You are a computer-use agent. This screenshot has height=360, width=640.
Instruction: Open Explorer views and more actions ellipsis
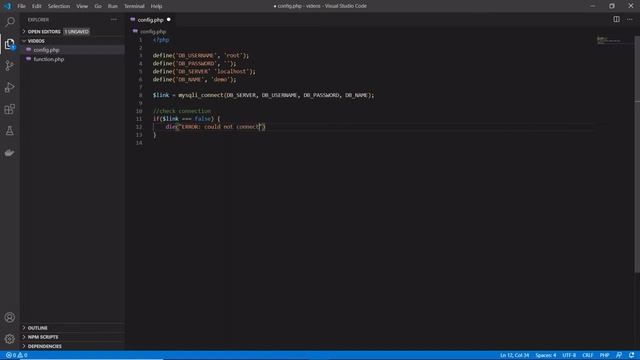113,20
